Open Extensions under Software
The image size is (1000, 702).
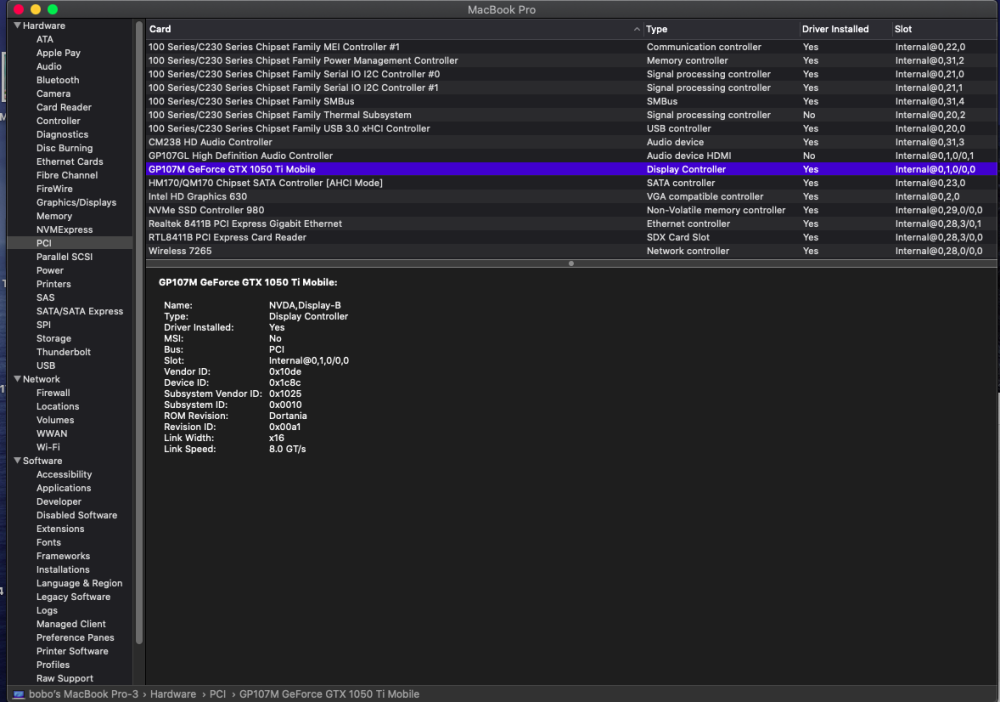[60, 529]
